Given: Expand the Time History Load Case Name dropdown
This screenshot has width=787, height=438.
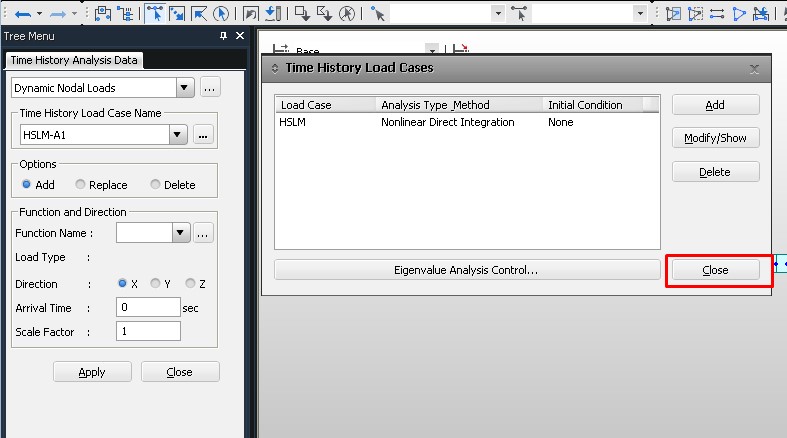Looking at the screenshot, I should pos(177,135).
